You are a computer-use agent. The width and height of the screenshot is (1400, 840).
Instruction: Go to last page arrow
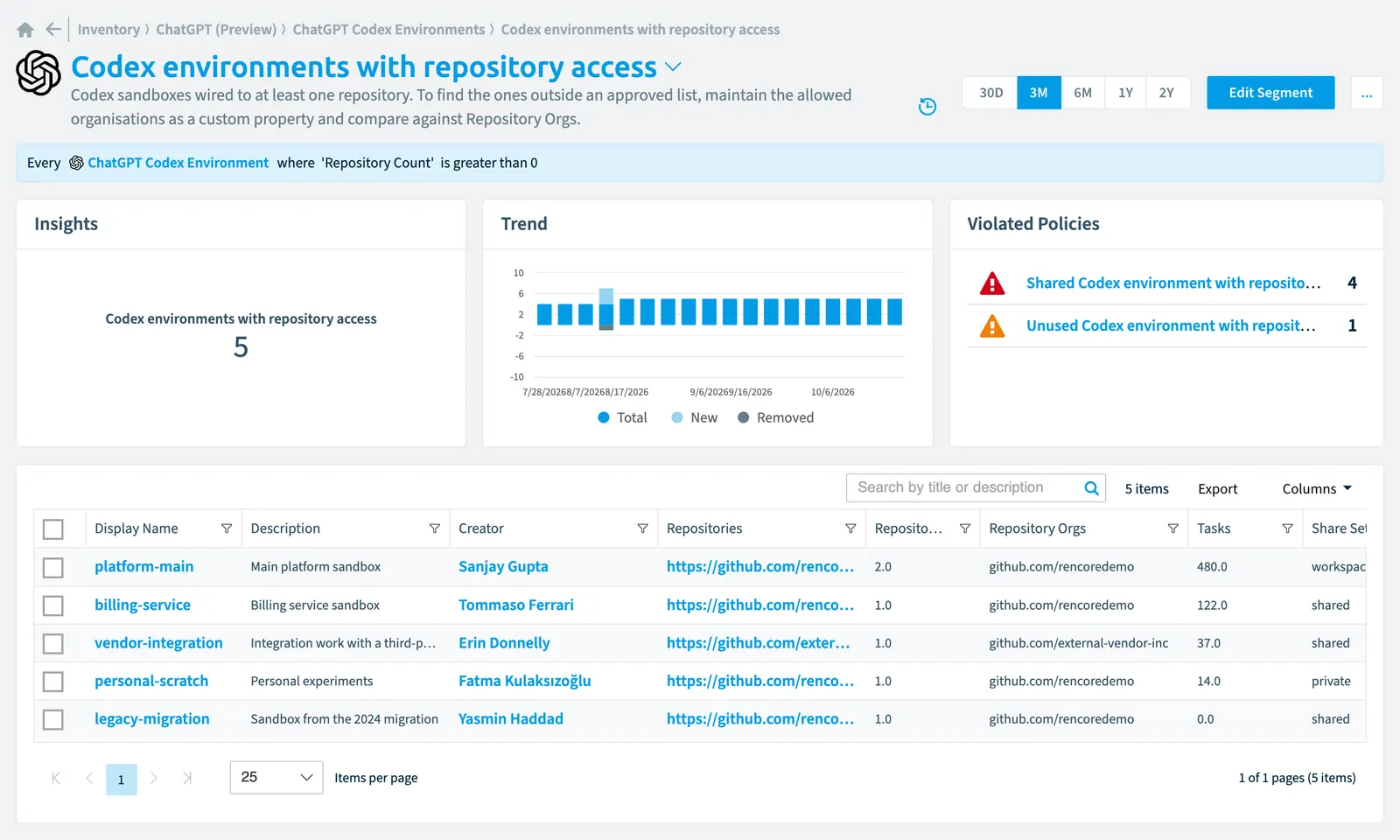click(186, 778)
